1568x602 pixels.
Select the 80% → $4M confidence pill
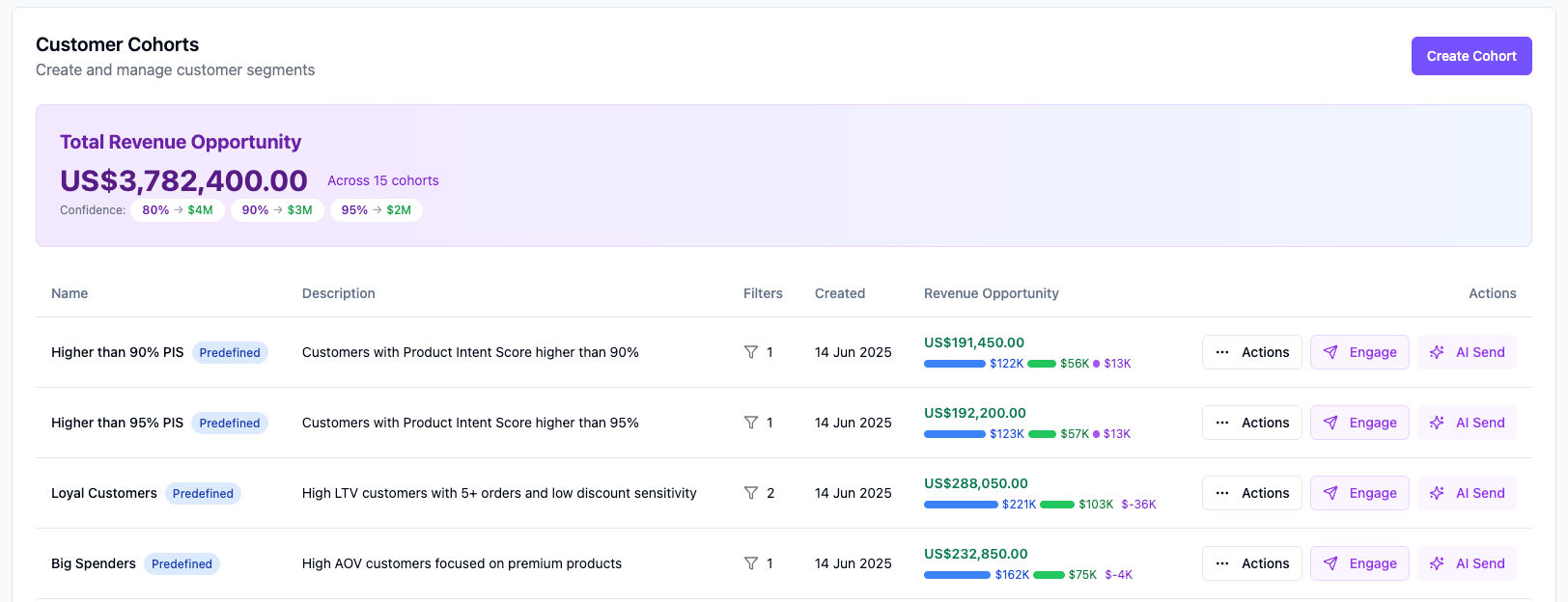pyautogui.click(x=178, y=210)
